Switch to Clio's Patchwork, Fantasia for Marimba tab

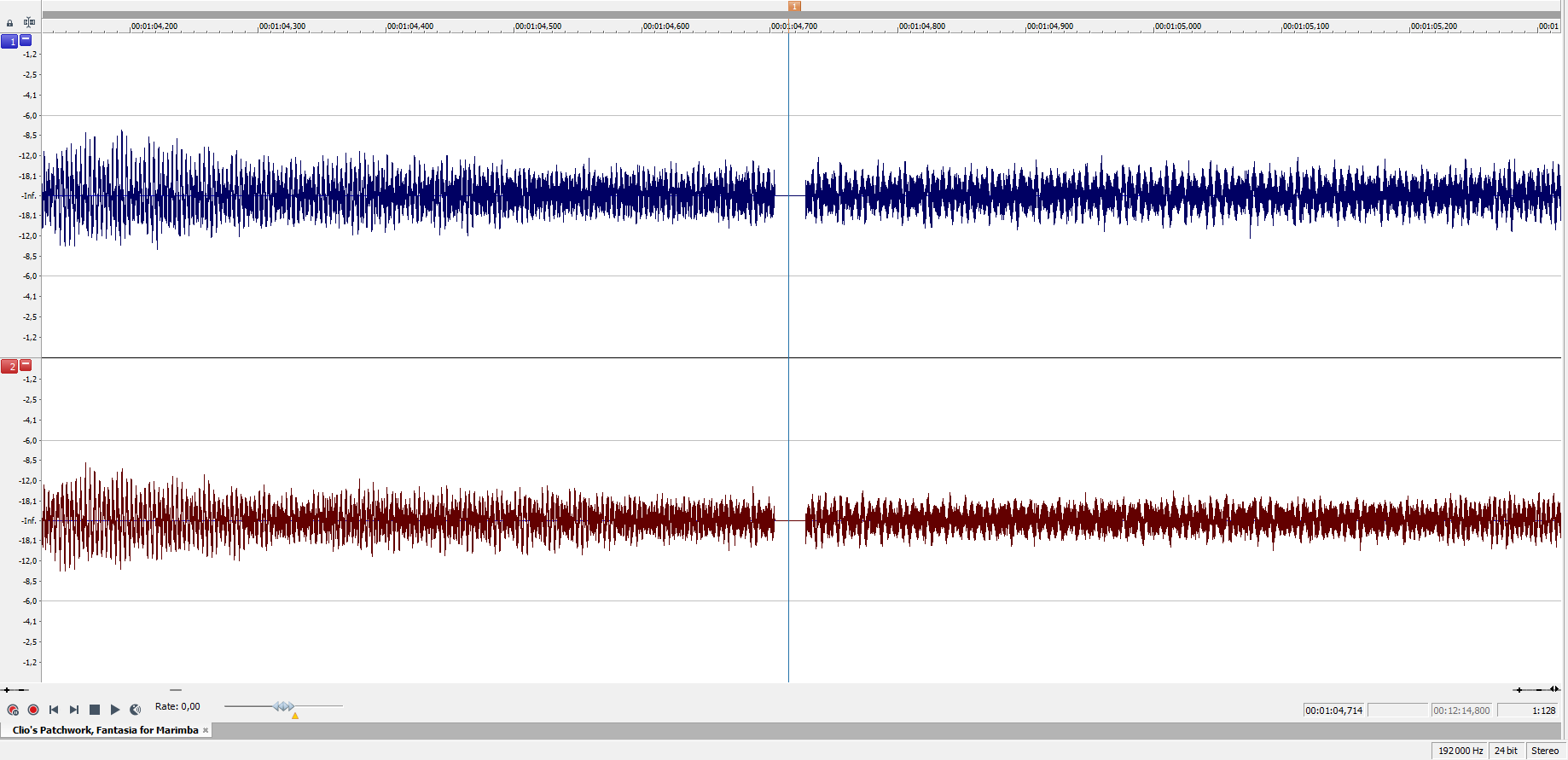(x=105, y=730)
